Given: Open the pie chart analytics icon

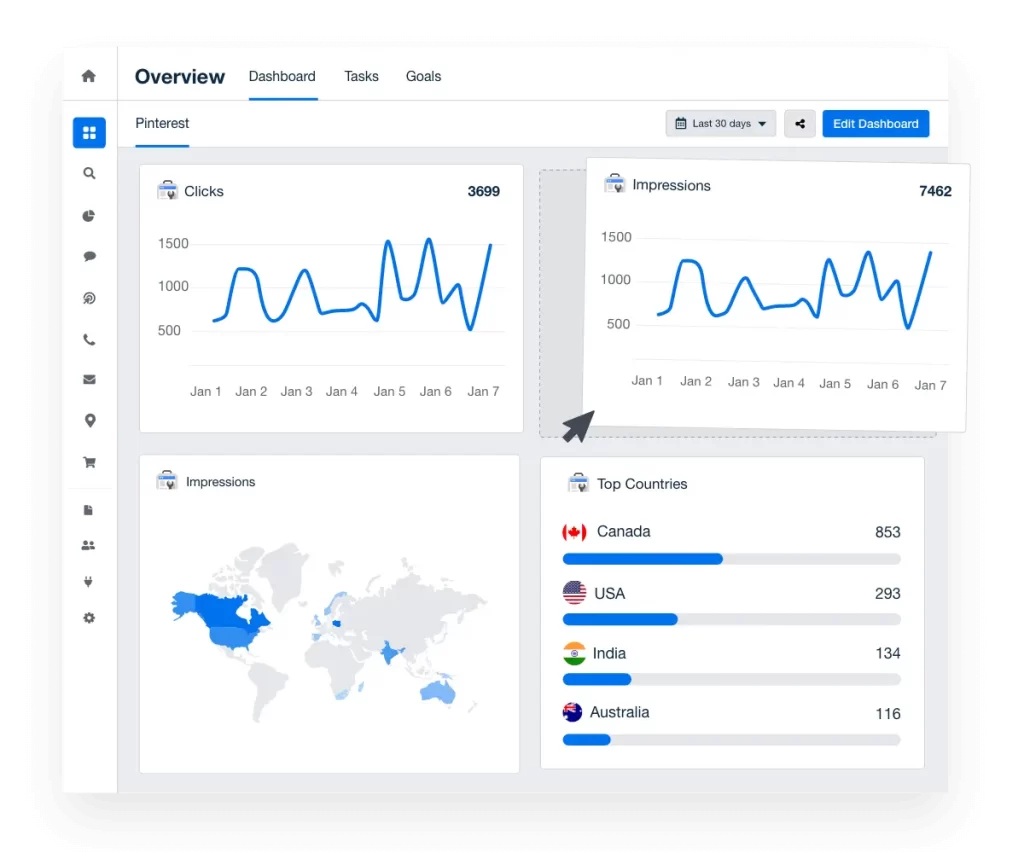Looking at the screenshot, I should coord(89,215).
